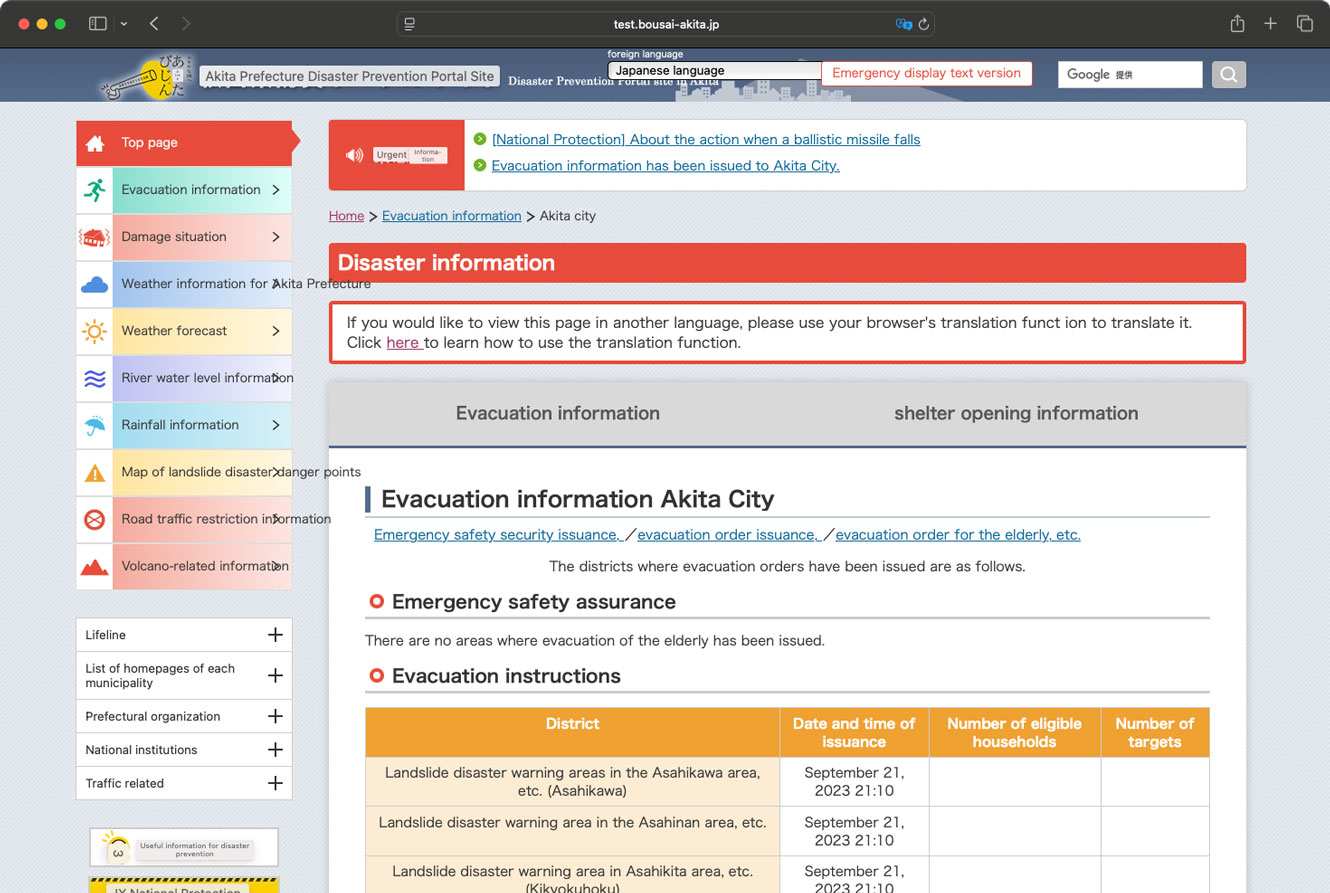Open River water level information menu
Image resolution: width=1330 pixels, height=893 pixels.
click(x=184, y=378)
